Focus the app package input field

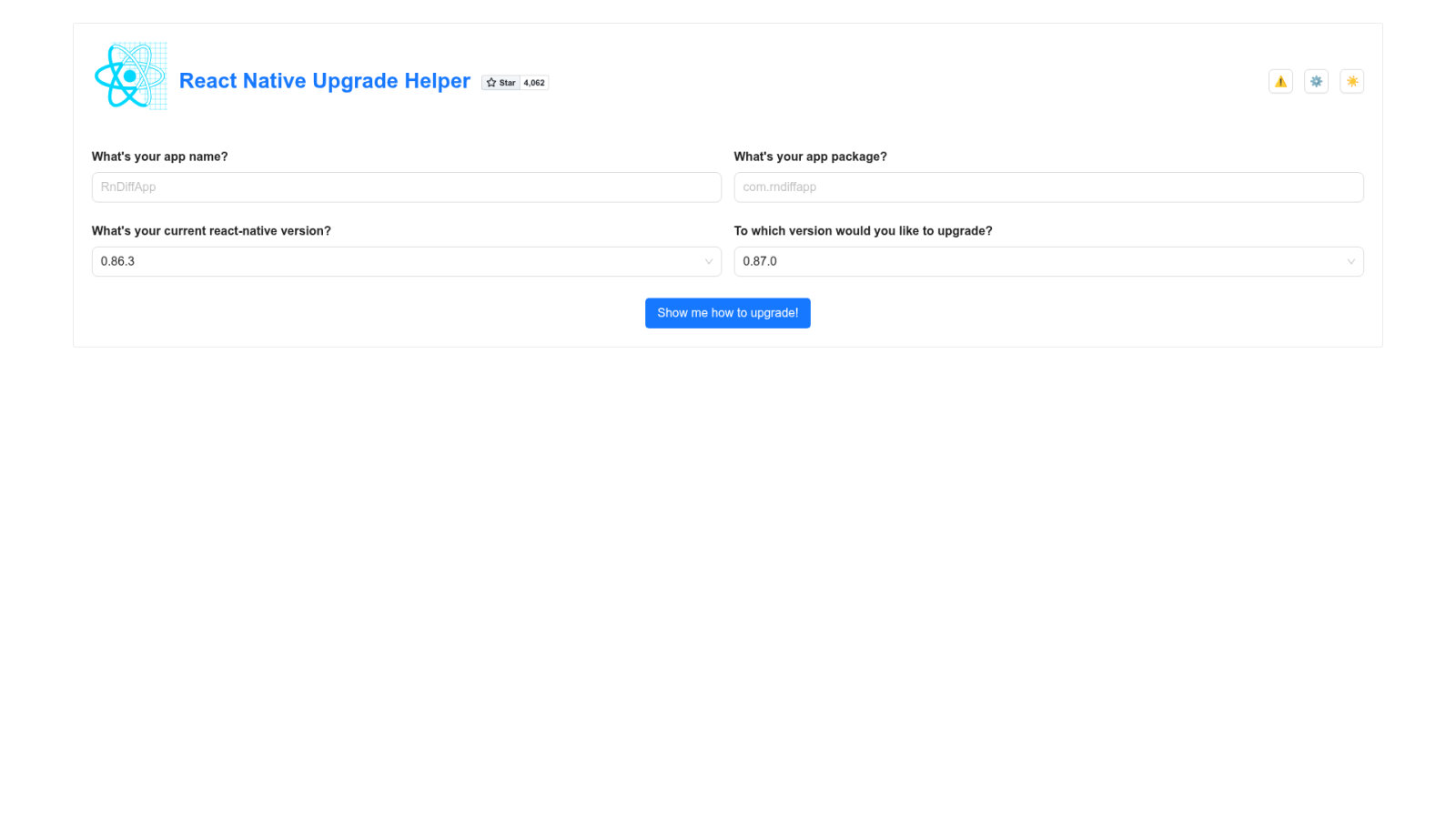[x=1048, y=187]
